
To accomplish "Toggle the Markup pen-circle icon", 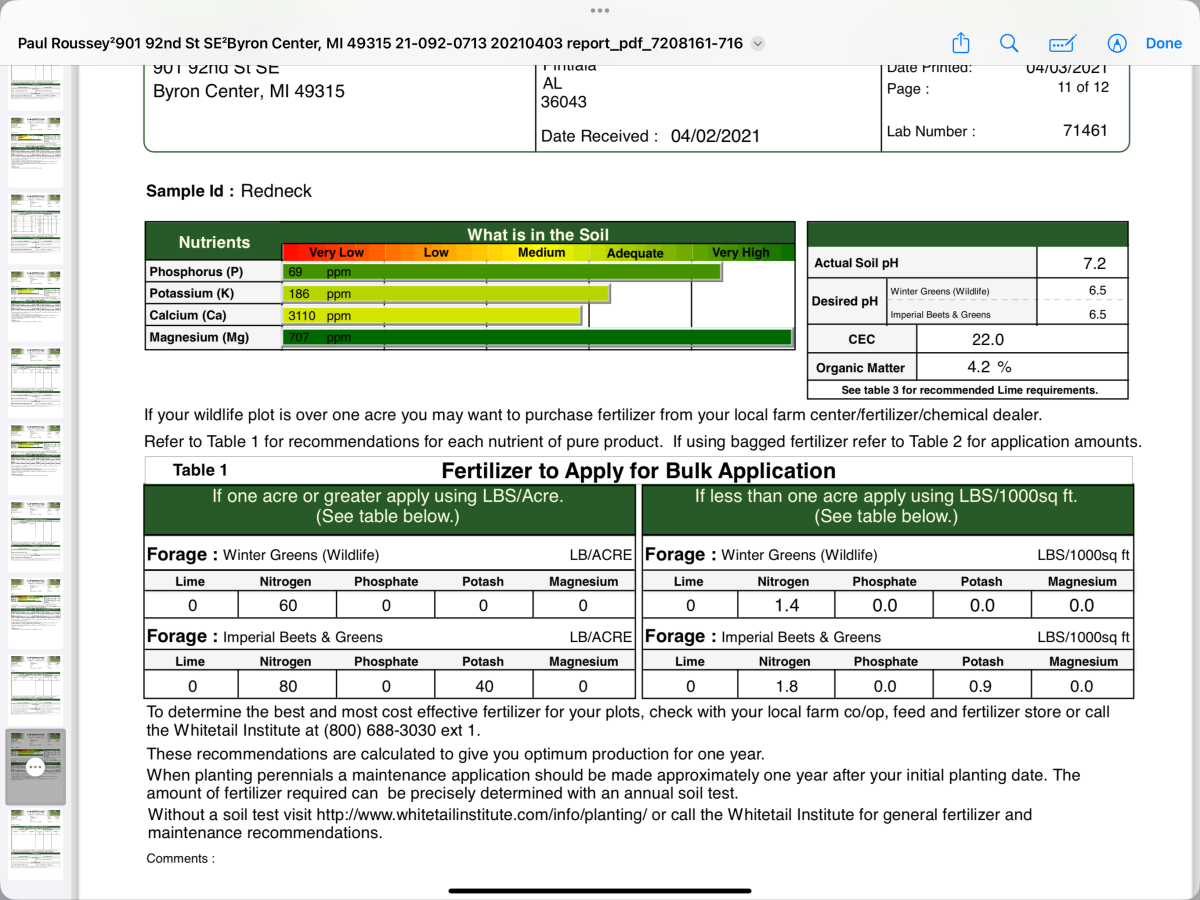I will (1117, 43).
